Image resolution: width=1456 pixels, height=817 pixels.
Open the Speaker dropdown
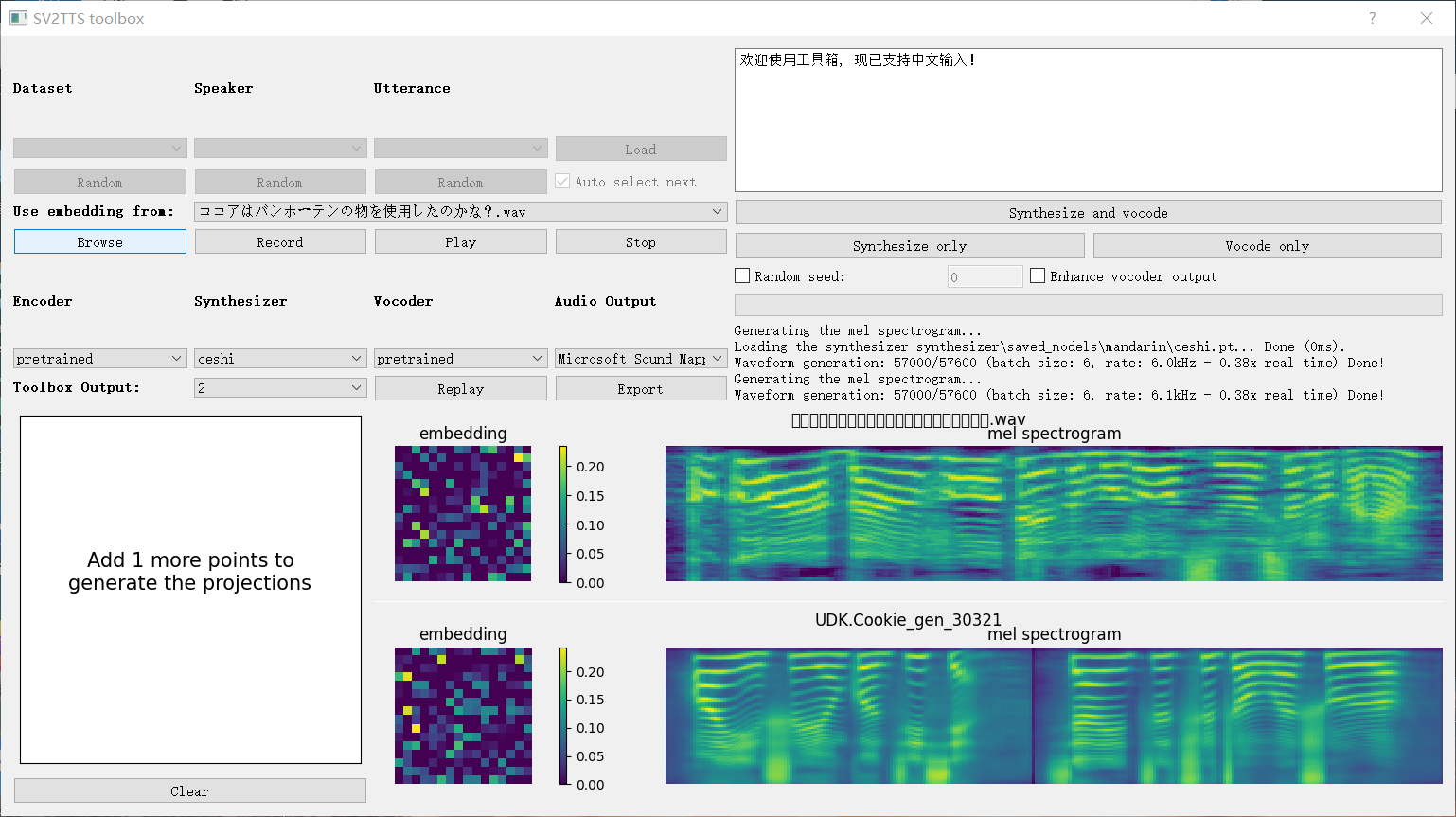tap(280, 149)
